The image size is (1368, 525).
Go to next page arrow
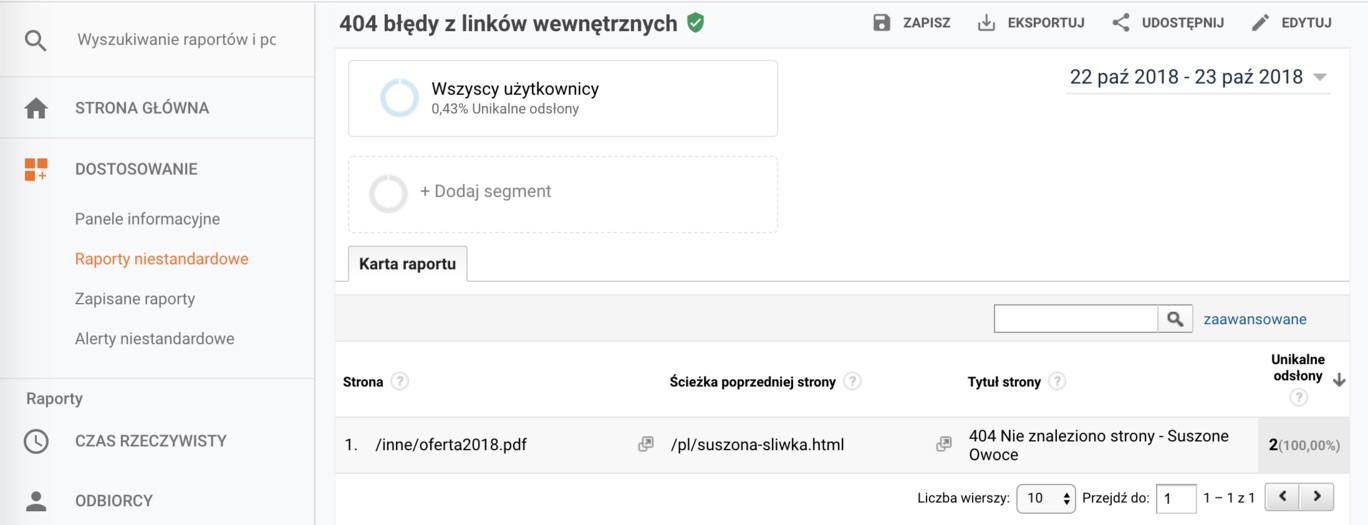click(x=1317, y=496)
